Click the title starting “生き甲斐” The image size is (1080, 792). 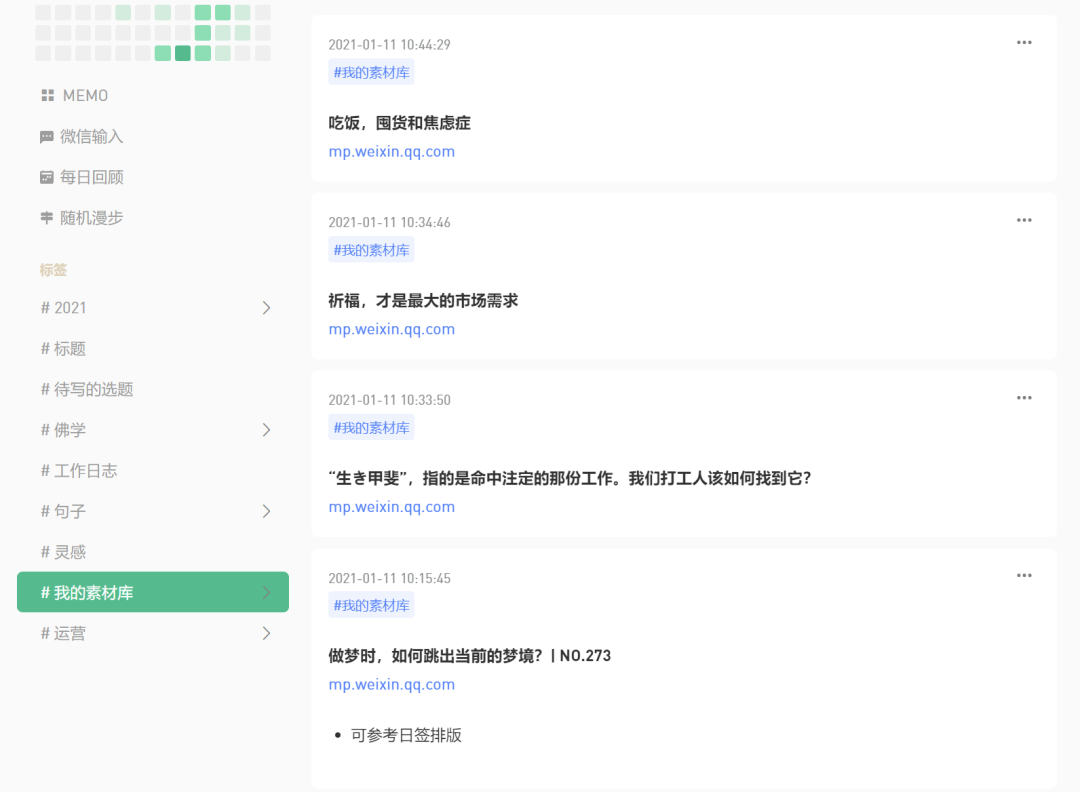570,479
